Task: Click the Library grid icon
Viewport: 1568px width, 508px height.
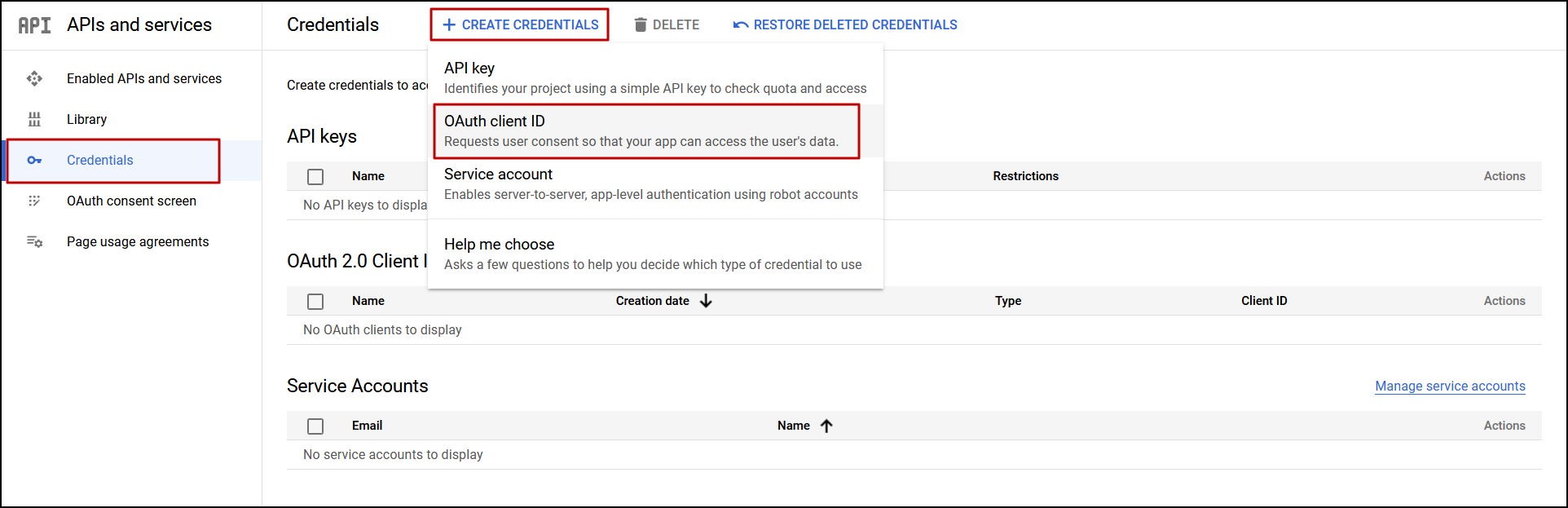Action: (x=34, y=119)
